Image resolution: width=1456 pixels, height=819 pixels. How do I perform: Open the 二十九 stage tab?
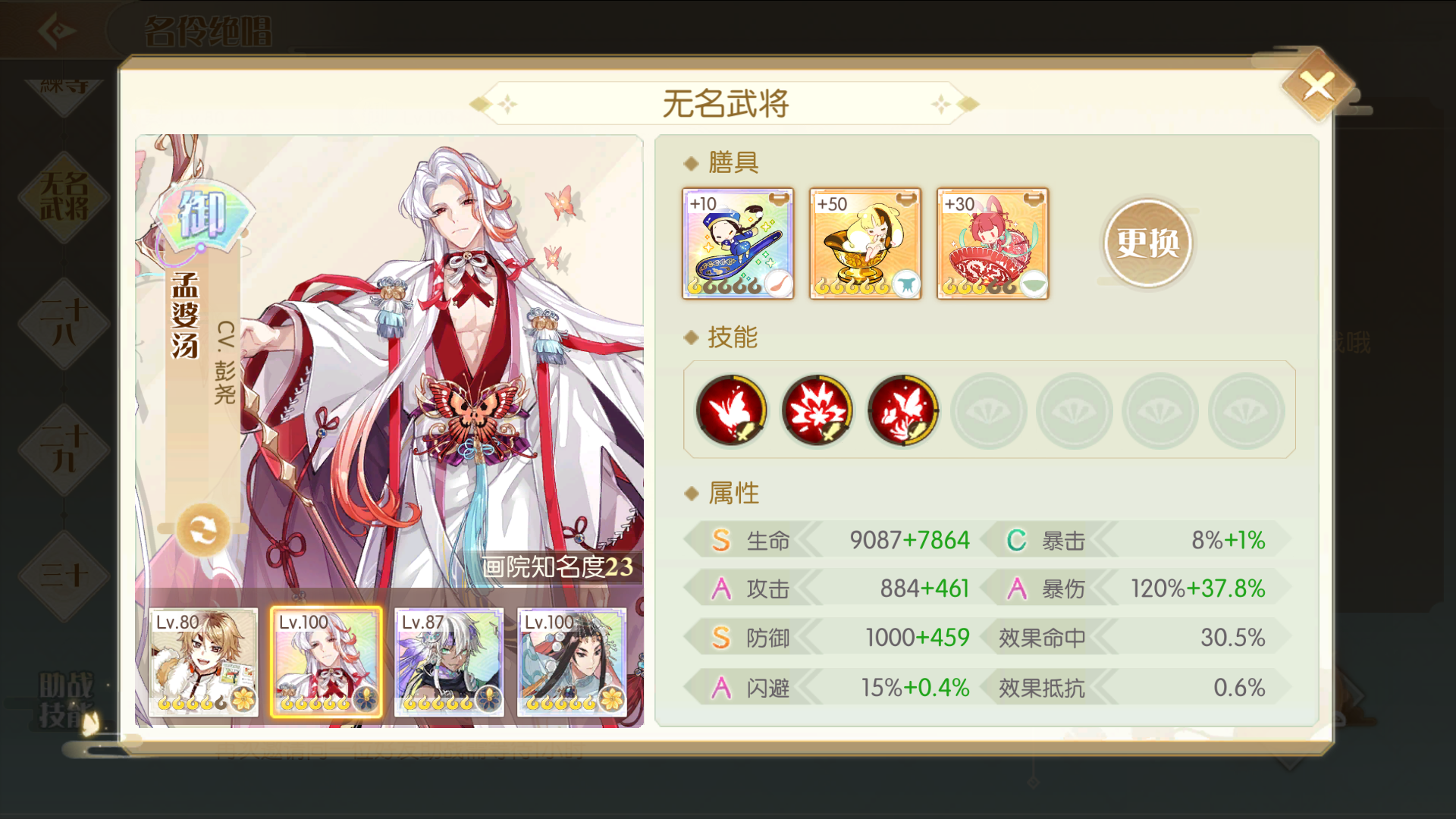pos(64,449)
